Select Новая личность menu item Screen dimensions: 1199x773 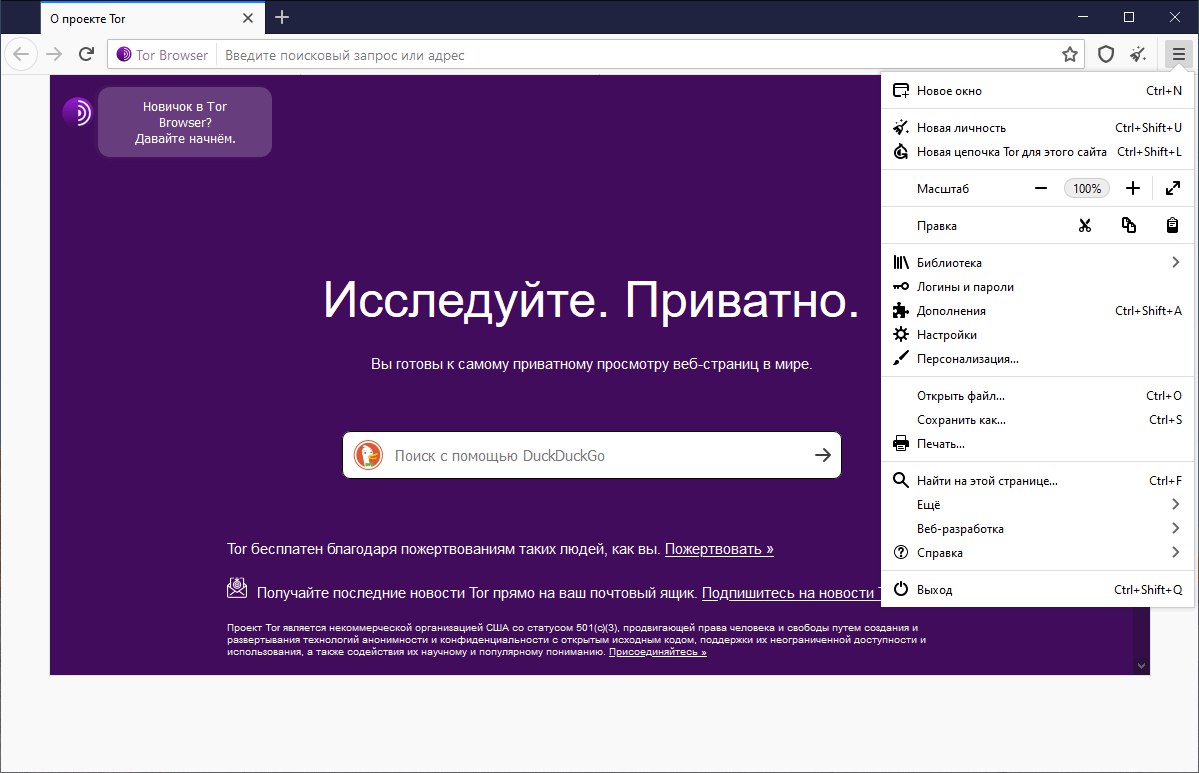click(1037, 128)
